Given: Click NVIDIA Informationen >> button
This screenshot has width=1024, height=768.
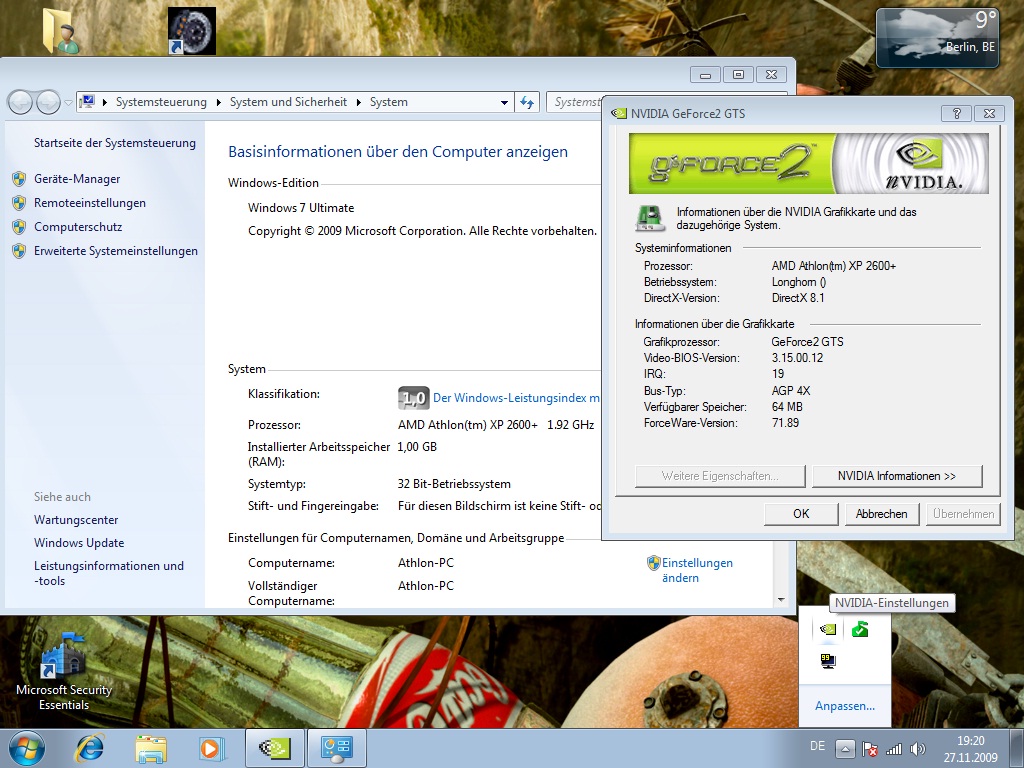Looking at the screenshot, I should (x=897, y=476).
